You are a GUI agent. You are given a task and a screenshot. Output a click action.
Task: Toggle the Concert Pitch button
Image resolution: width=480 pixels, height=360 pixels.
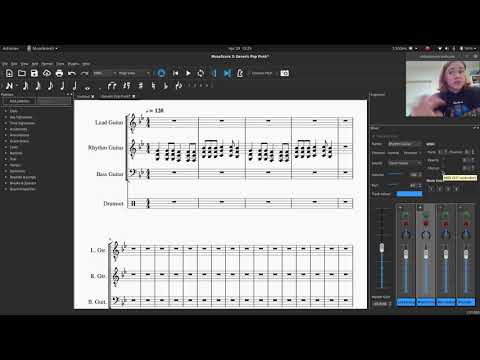click(262, 73)
